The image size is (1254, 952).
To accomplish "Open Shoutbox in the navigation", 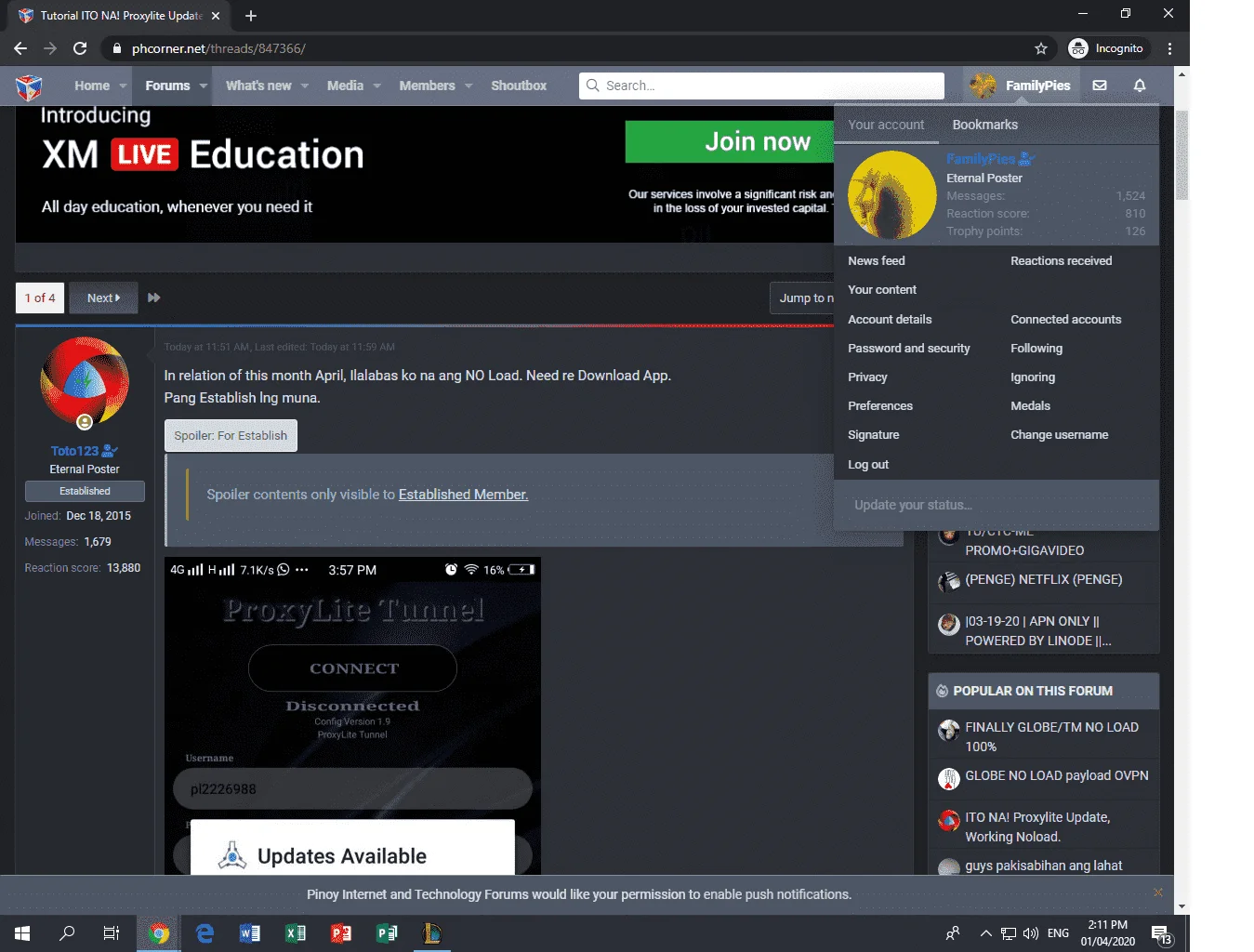I will pyautogui.click(x=519, y=86).
